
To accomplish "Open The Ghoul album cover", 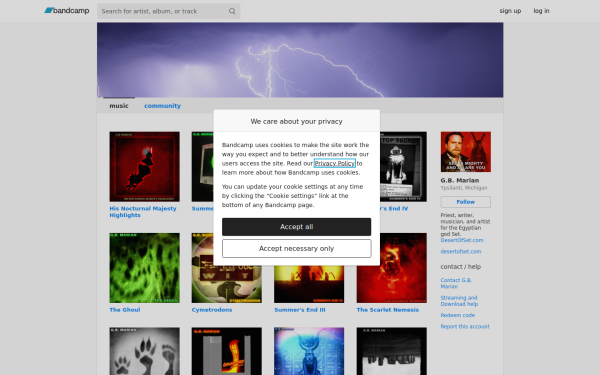I will pyautogui.click(x=144, y=268).
